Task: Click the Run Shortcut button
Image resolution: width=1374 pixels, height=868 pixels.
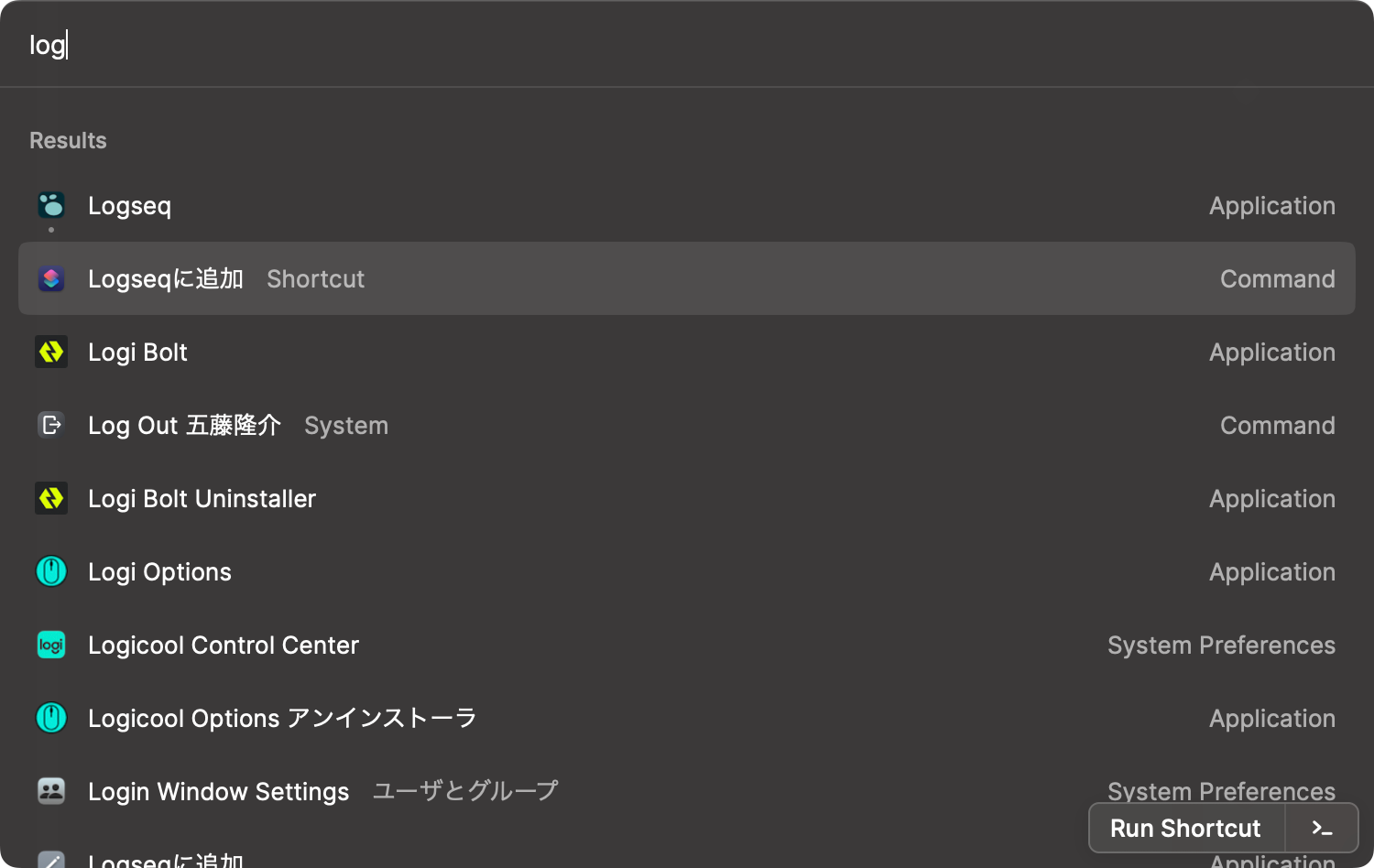Action: (1185, 828)
